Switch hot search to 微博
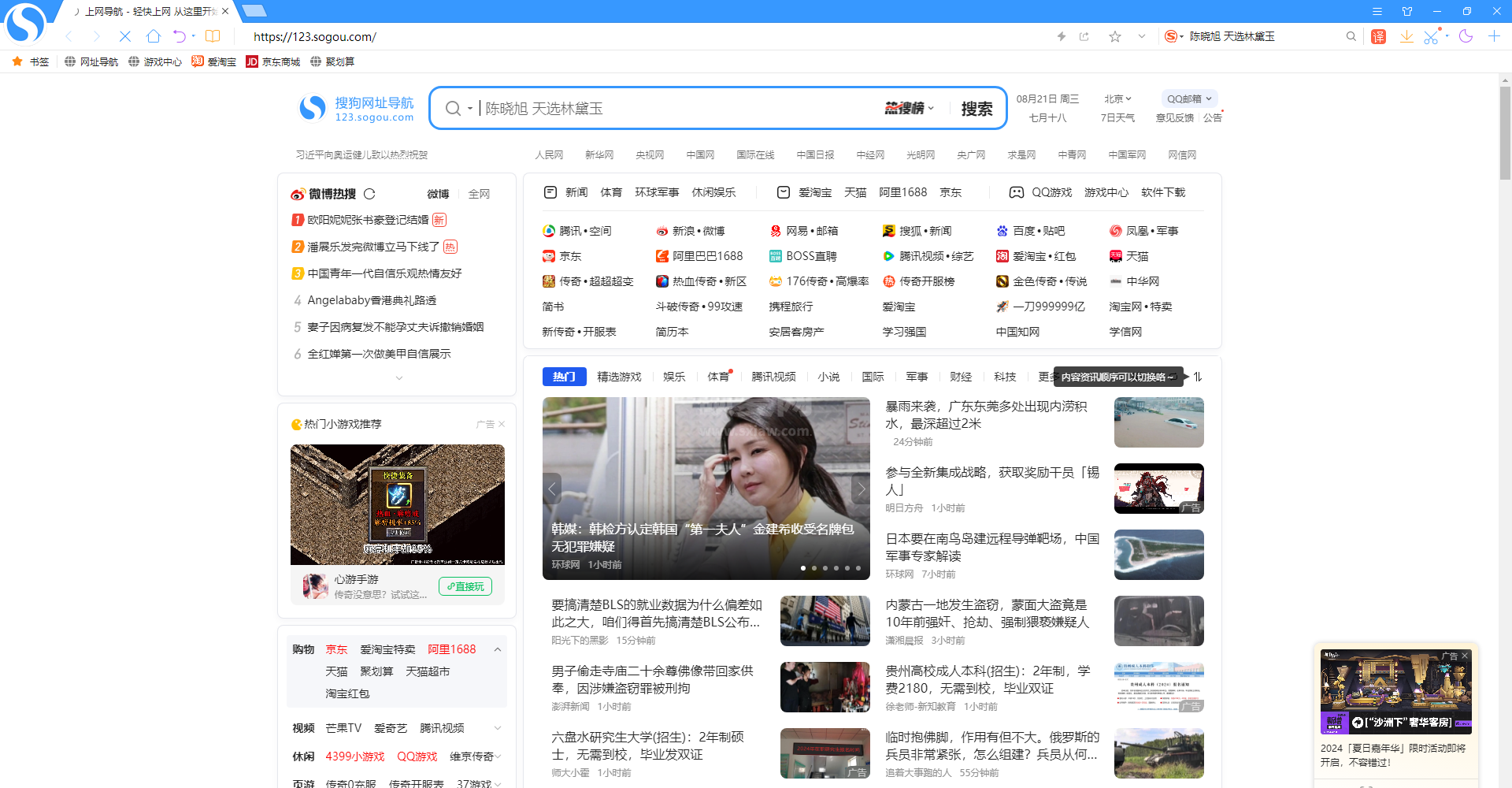This screenshot has width=1512, height=788. (438, 194)
